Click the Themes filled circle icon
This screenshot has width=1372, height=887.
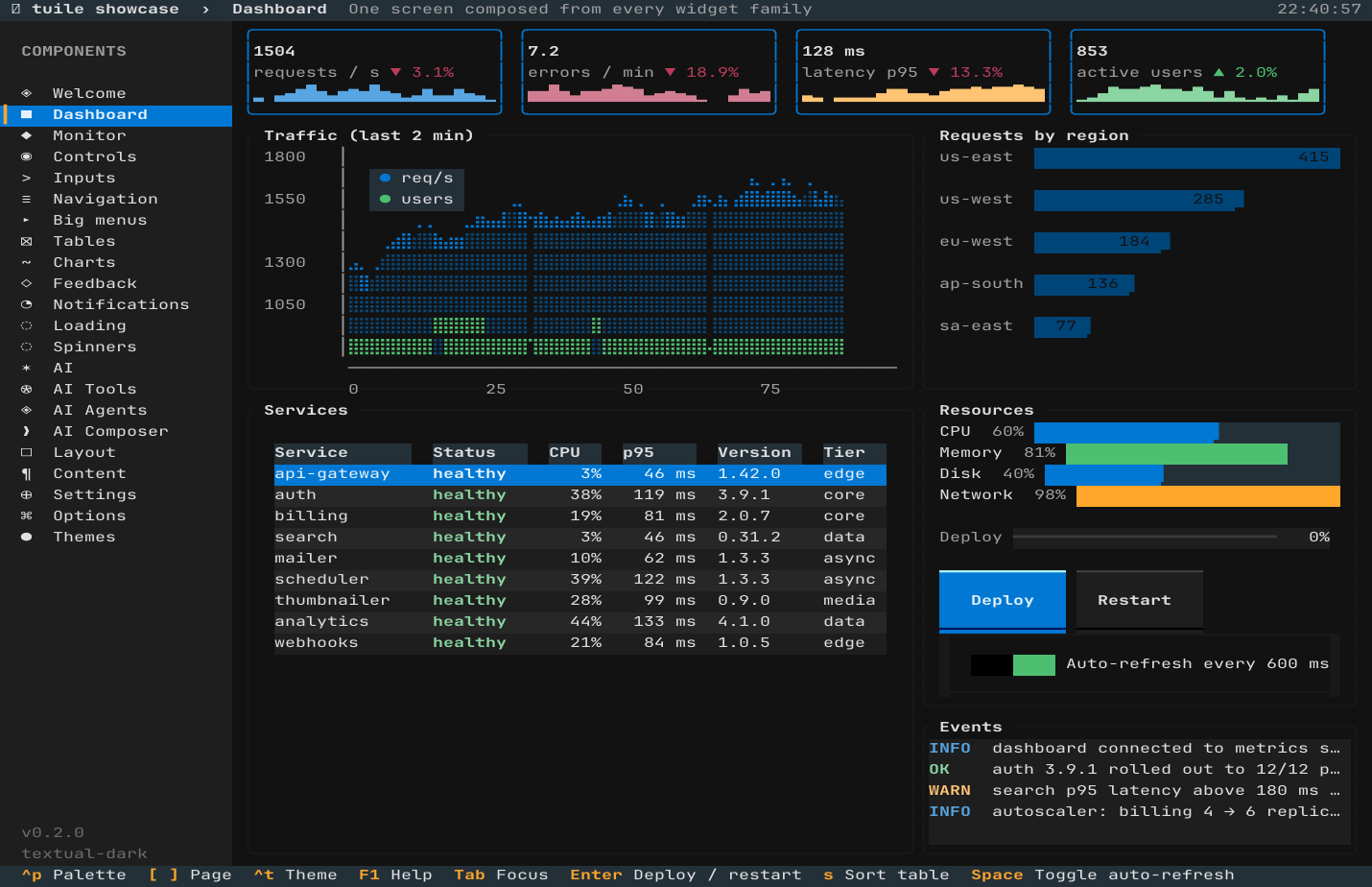coord(27,537)
